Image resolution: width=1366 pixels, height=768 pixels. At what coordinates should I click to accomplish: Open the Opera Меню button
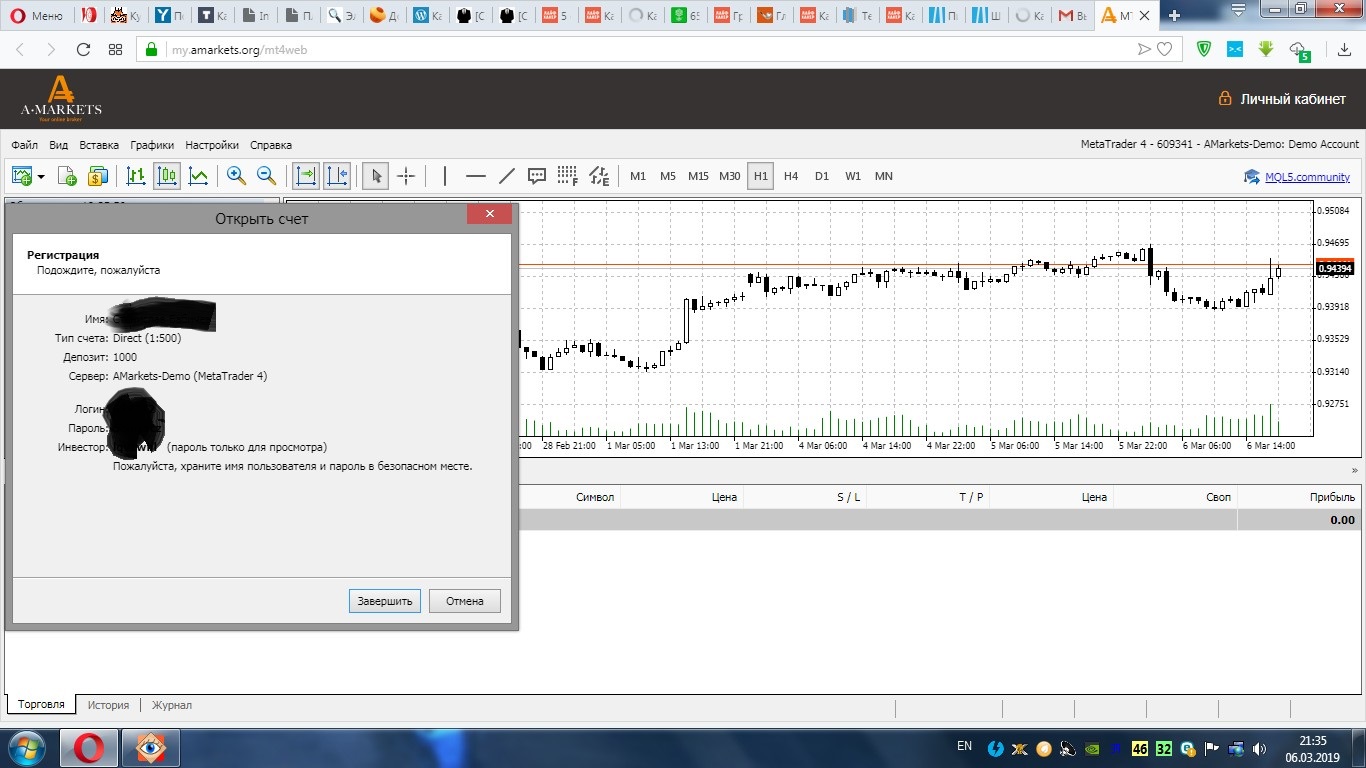[36, 15]
